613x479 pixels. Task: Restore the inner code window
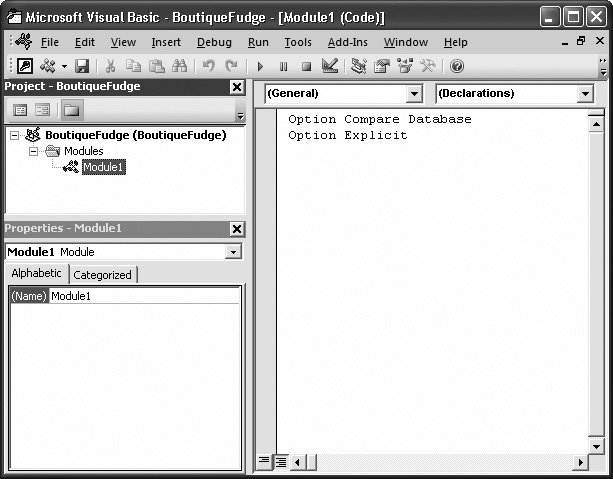click(581, 41)
